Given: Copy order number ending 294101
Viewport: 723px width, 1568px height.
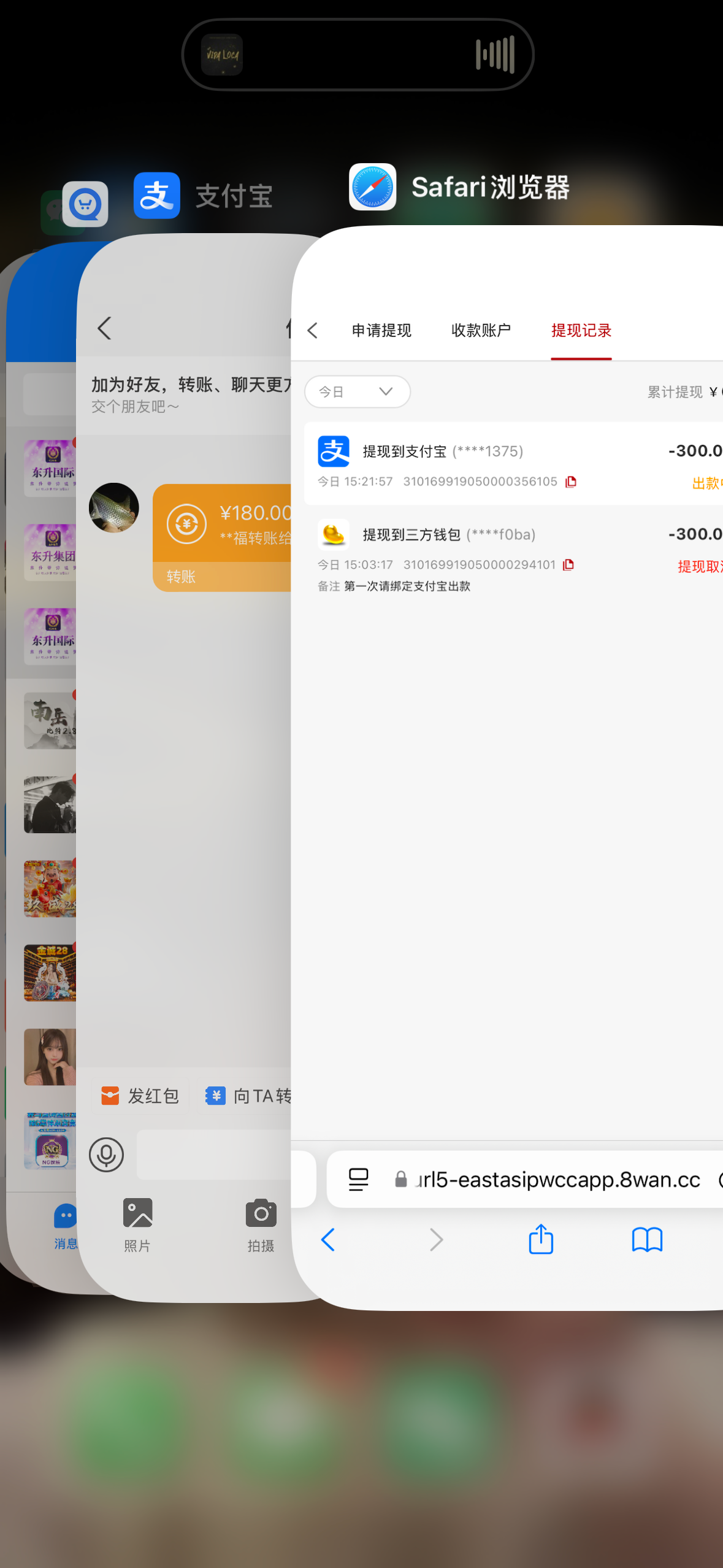Looking at the screenshot, I should point(568,564).
